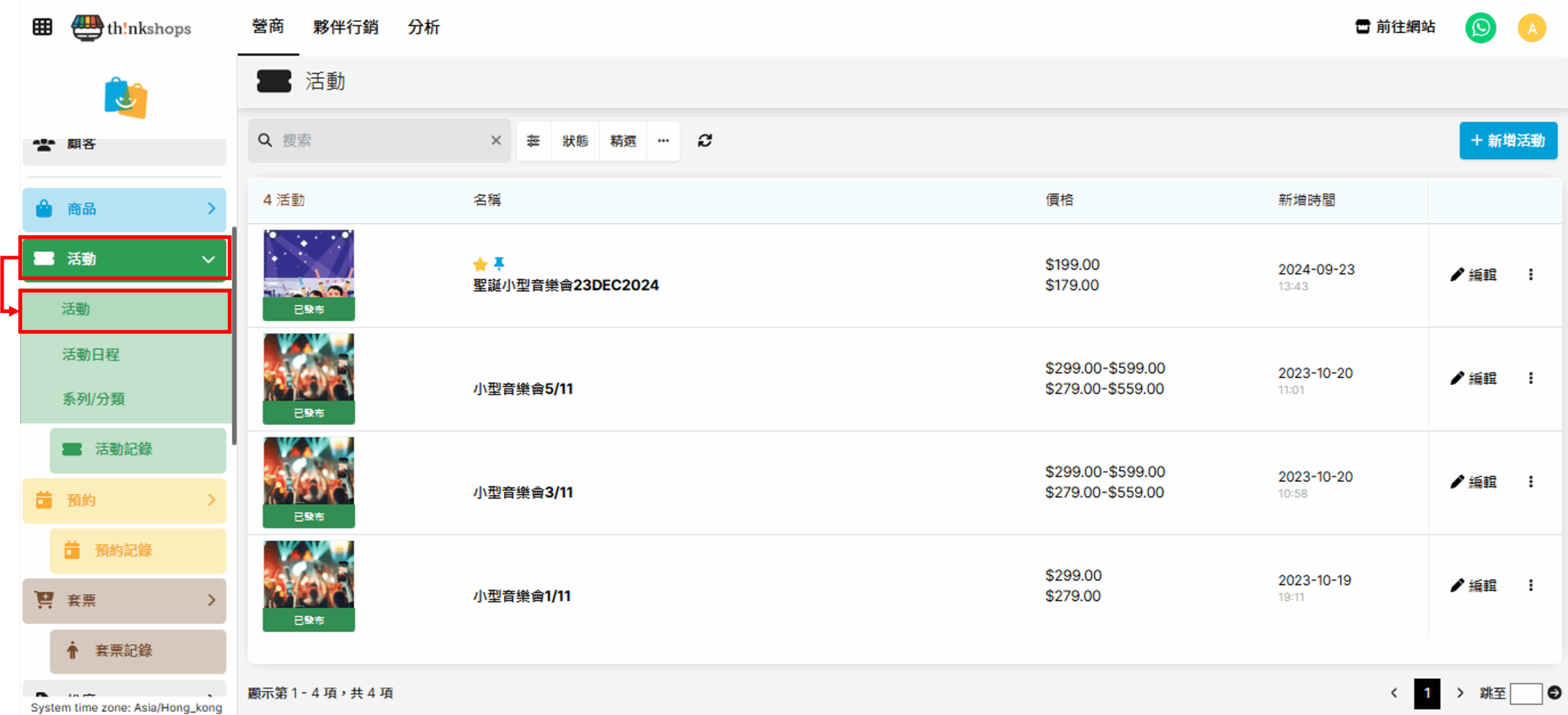Open more options for 小型音樂會5/11 row
Image resolution: width=1568 pixels, height=715 pixels.
(1531, 378)
